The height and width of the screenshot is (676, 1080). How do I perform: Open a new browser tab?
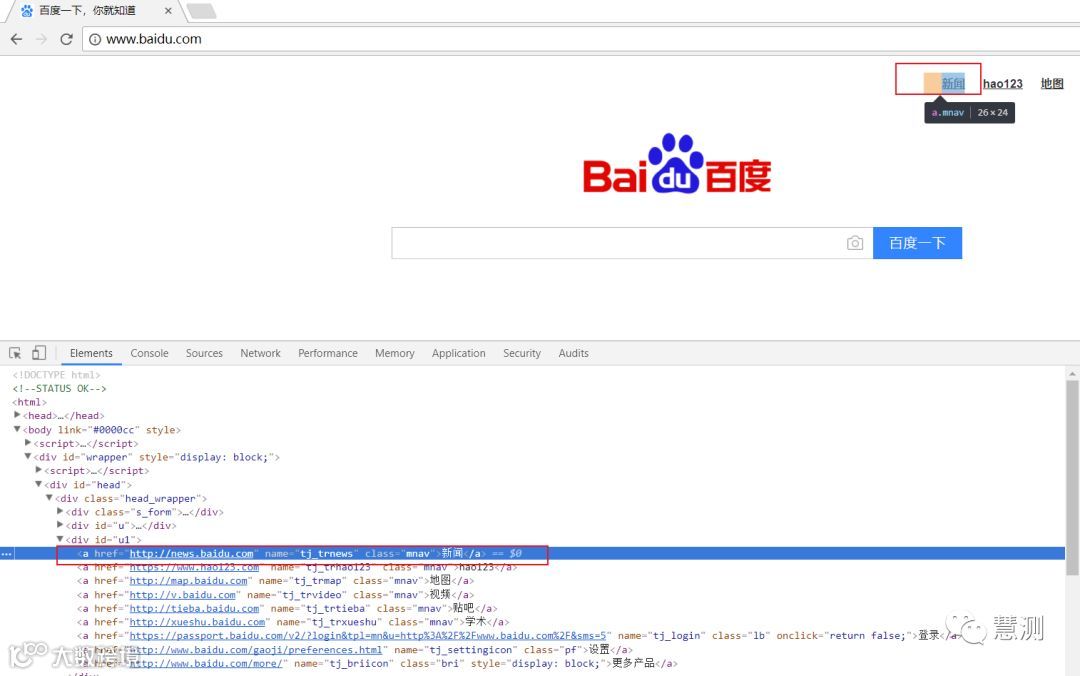point(201,11)
